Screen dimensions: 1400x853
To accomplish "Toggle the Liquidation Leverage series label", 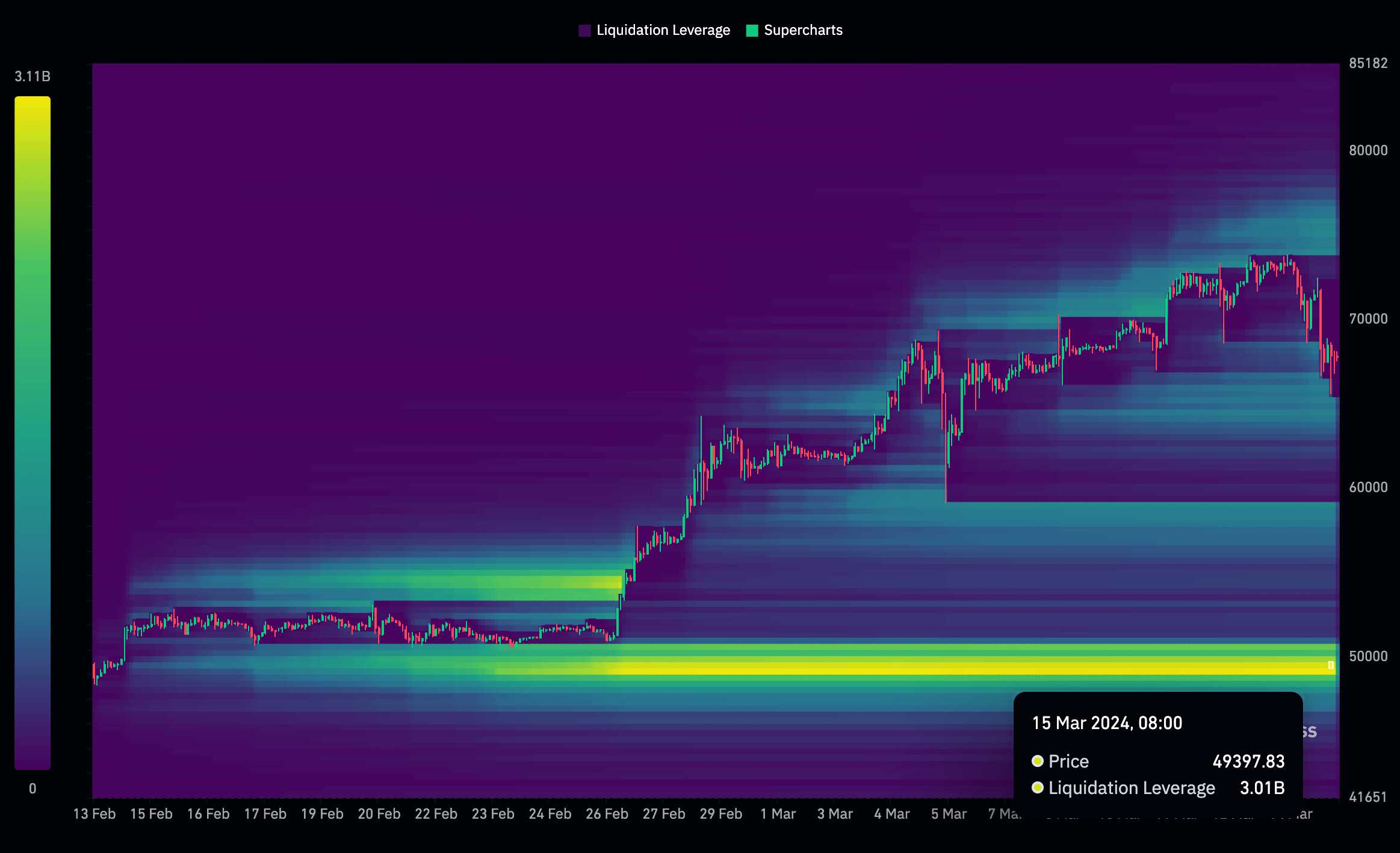I will pyautogui.click(x=663, y=31).
